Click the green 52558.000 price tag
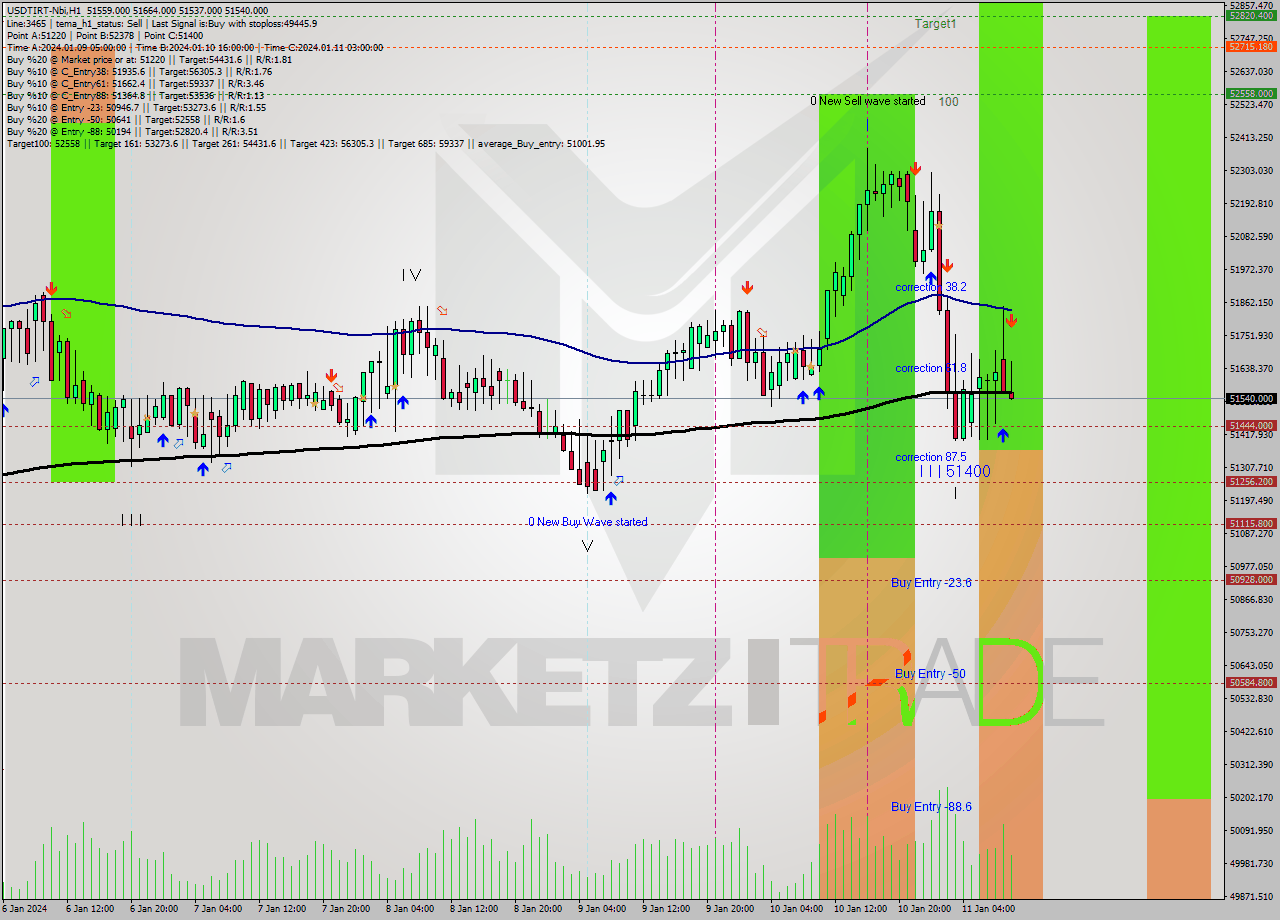The image size is (1280, 920). tap(1251, 93)
